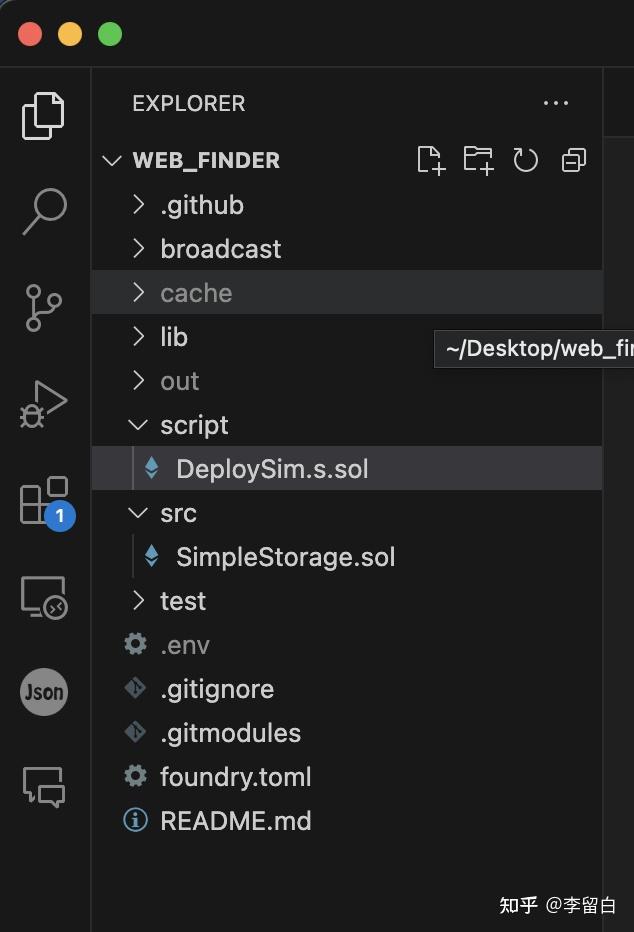Viewport: 634px width, 932px height.
Task: Open the Remote Explorer view
Action: click(44, 597)
